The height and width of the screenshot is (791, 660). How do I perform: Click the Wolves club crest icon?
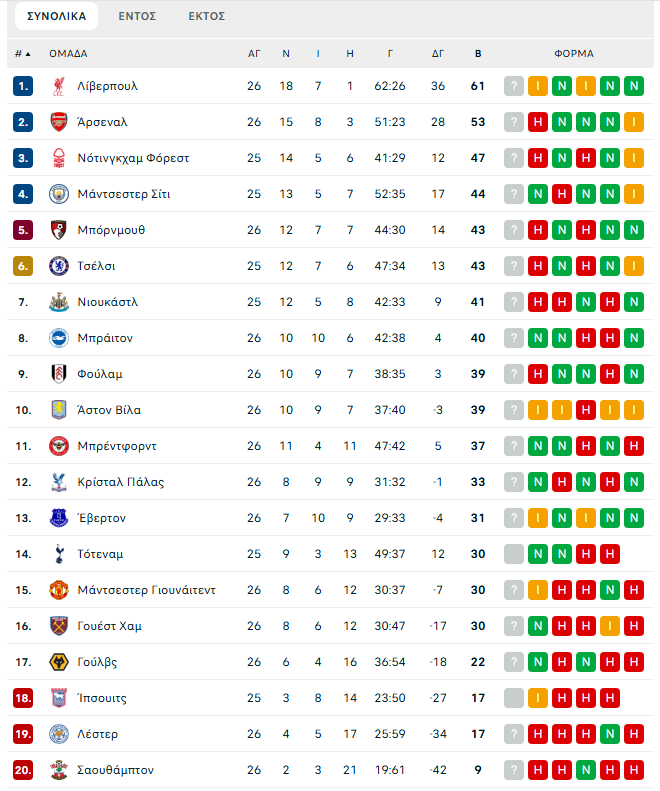(x=59, y=662)
